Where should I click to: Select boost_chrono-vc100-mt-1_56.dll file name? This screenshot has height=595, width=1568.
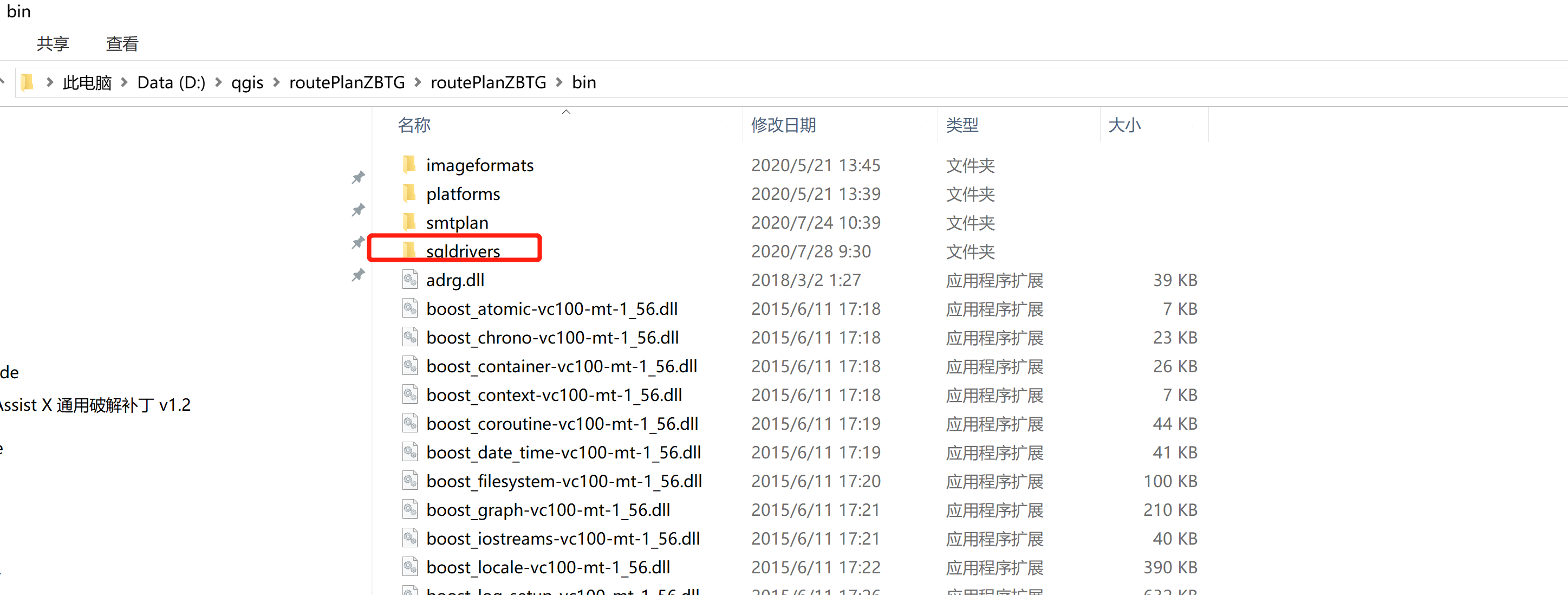[x=552, y=338]
